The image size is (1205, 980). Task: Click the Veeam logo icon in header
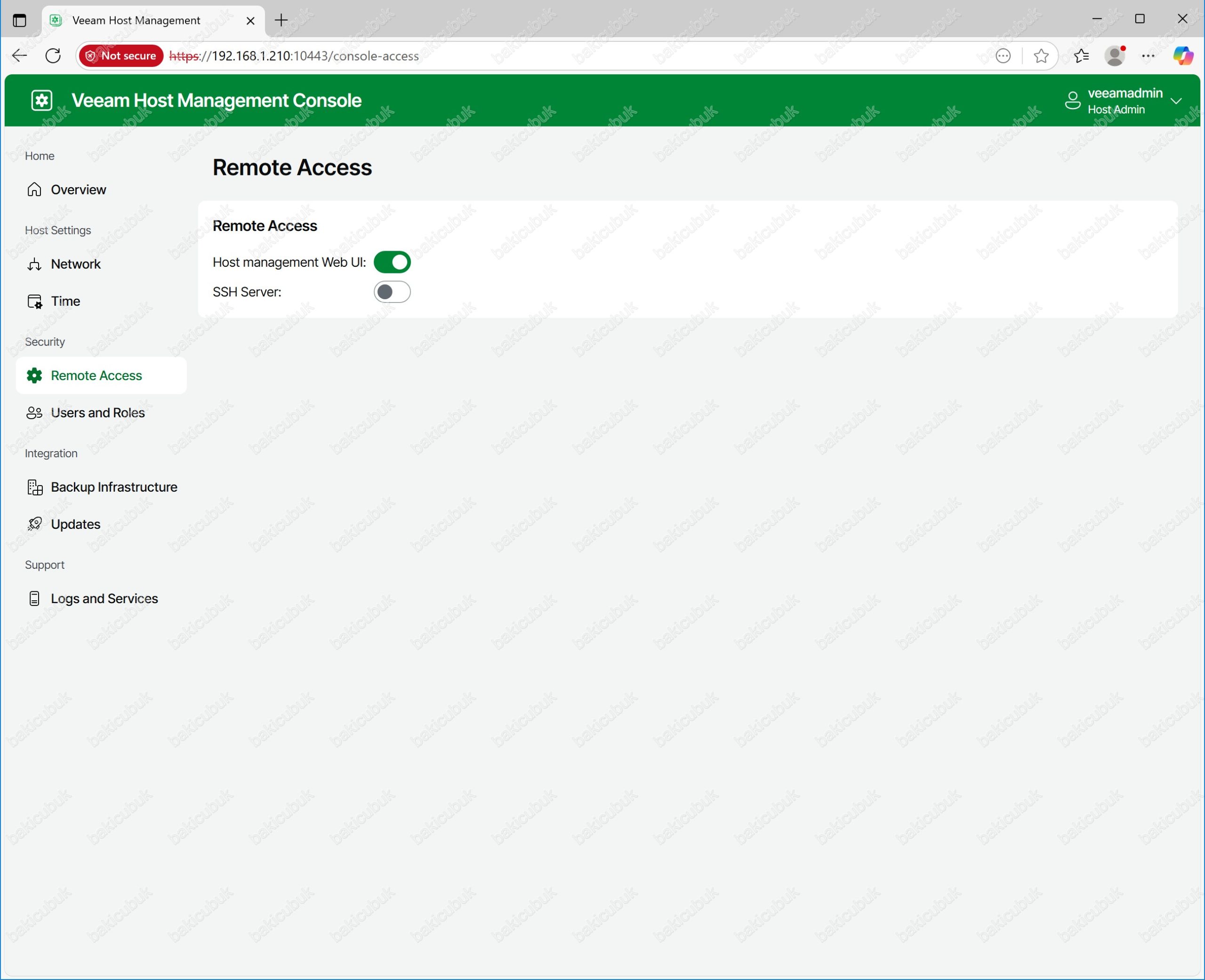point(42,101)
